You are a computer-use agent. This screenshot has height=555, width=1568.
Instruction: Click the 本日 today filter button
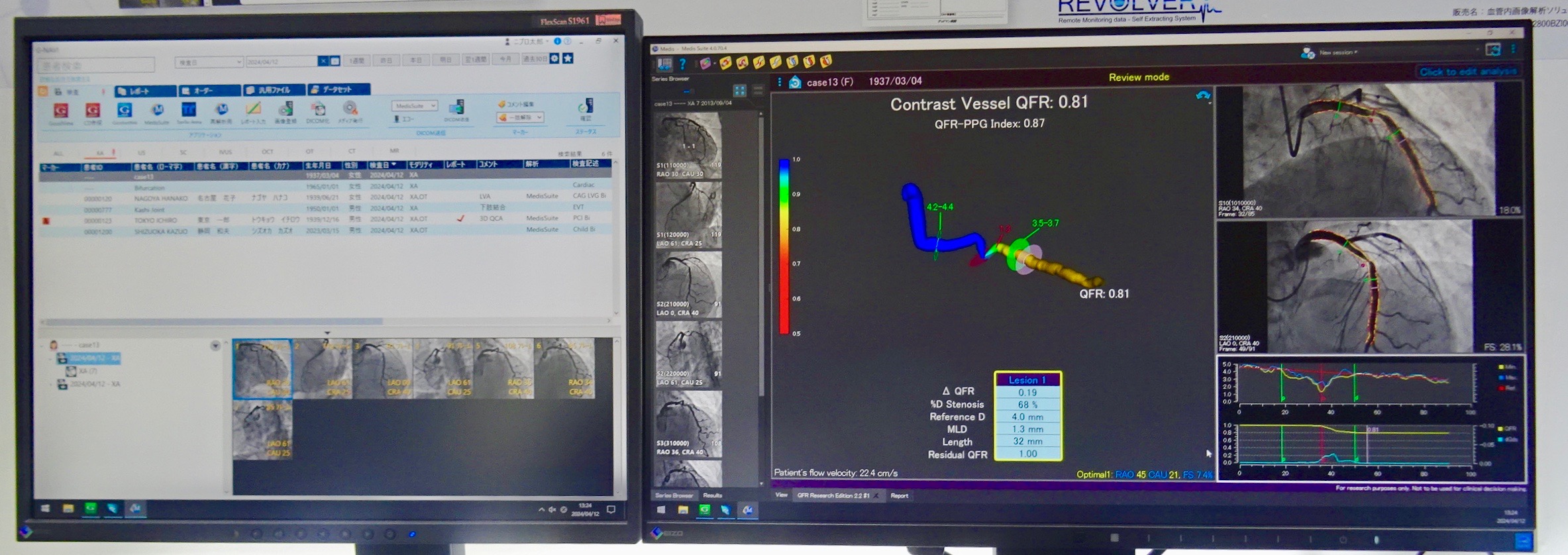pyautogui.click(x=416, y=60)
